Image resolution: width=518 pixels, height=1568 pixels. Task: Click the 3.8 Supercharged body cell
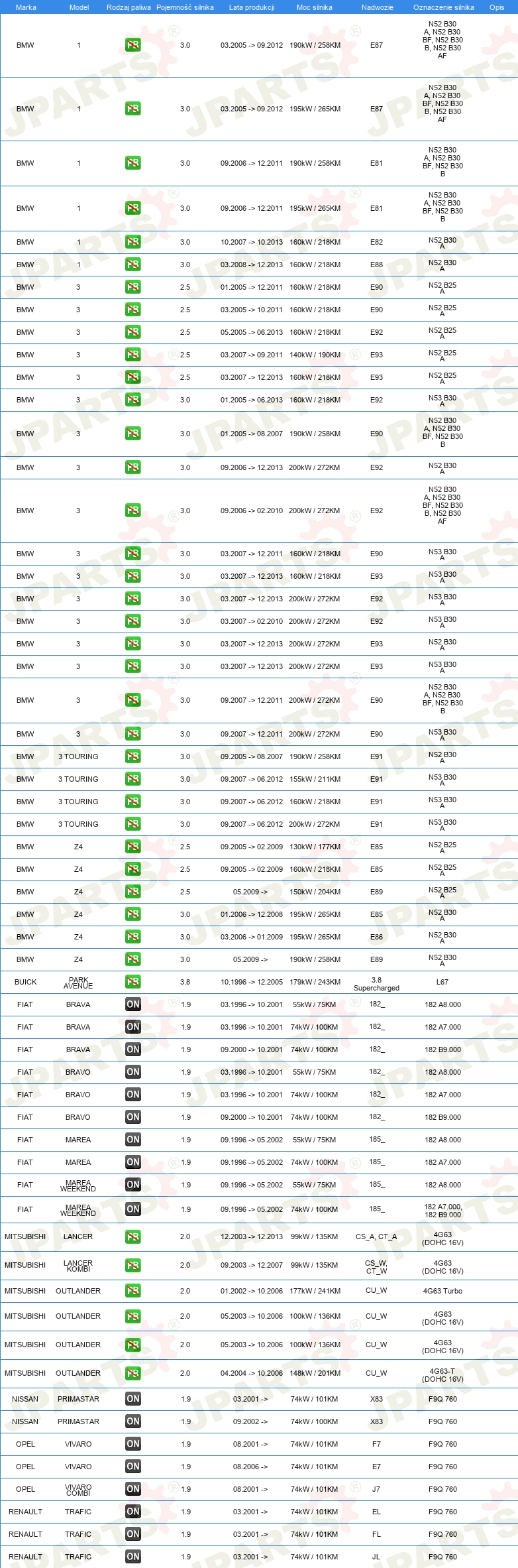tap(376, 984)
